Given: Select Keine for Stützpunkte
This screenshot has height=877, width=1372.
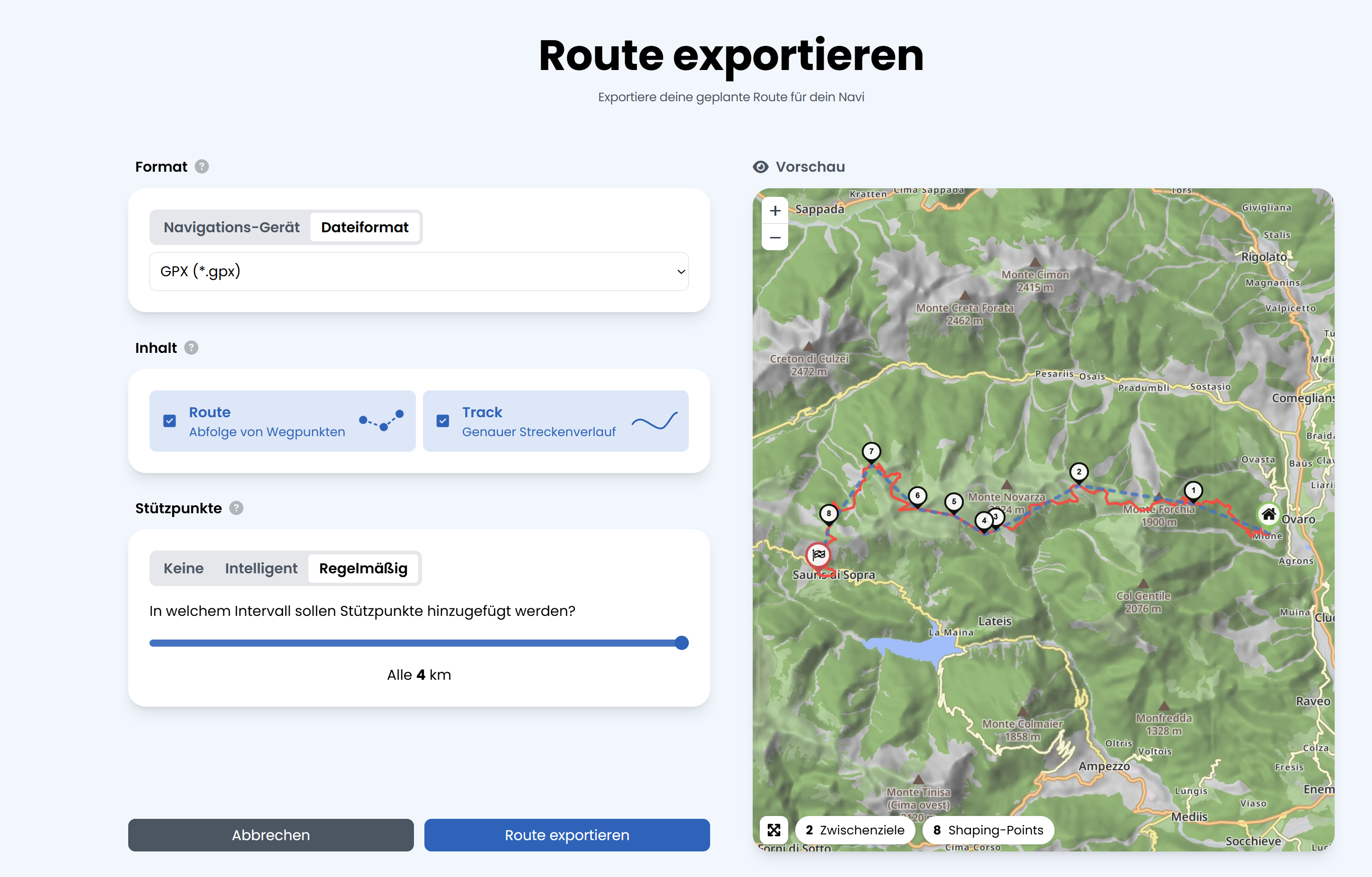Looking at the screenshot, I should pos(184,568).
